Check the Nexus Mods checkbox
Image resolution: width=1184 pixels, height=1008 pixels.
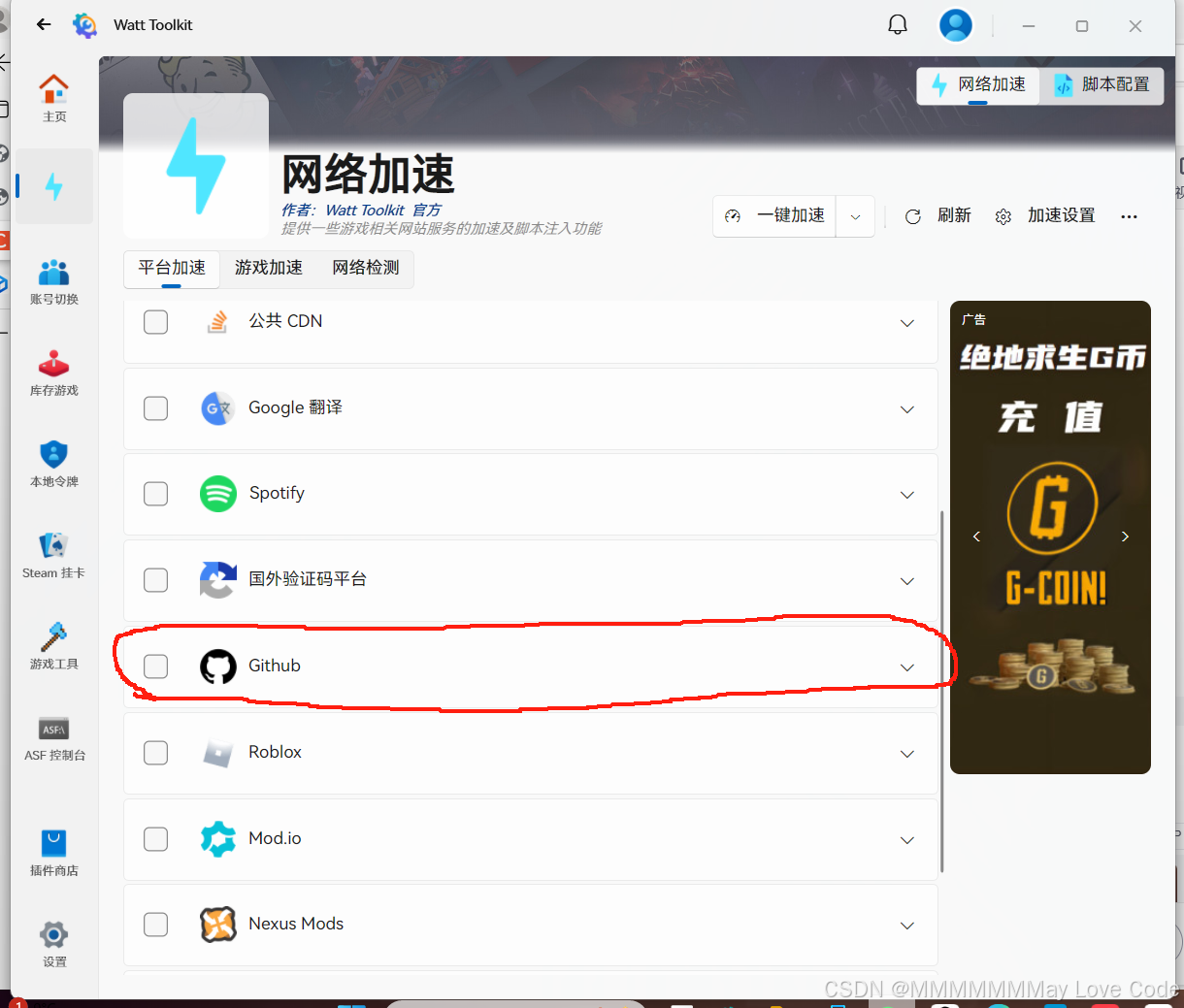pos(155,925)
